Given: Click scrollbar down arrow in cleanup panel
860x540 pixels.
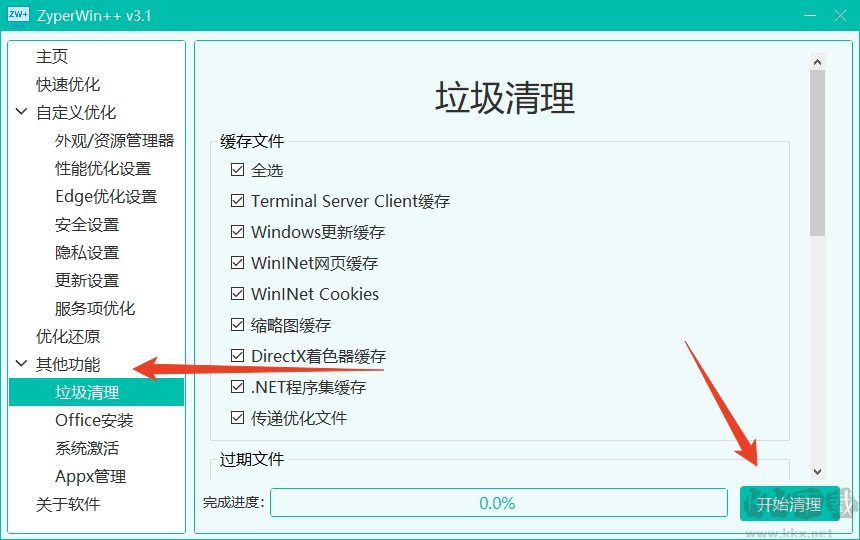Looking at the screenshot, I should pyautogui.click(x=817, y=471).
